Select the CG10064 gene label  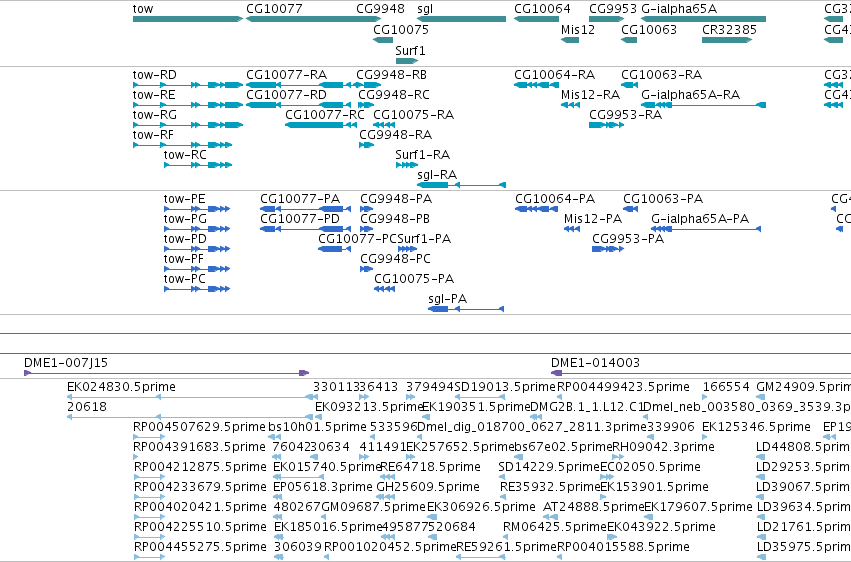point(542,9)
